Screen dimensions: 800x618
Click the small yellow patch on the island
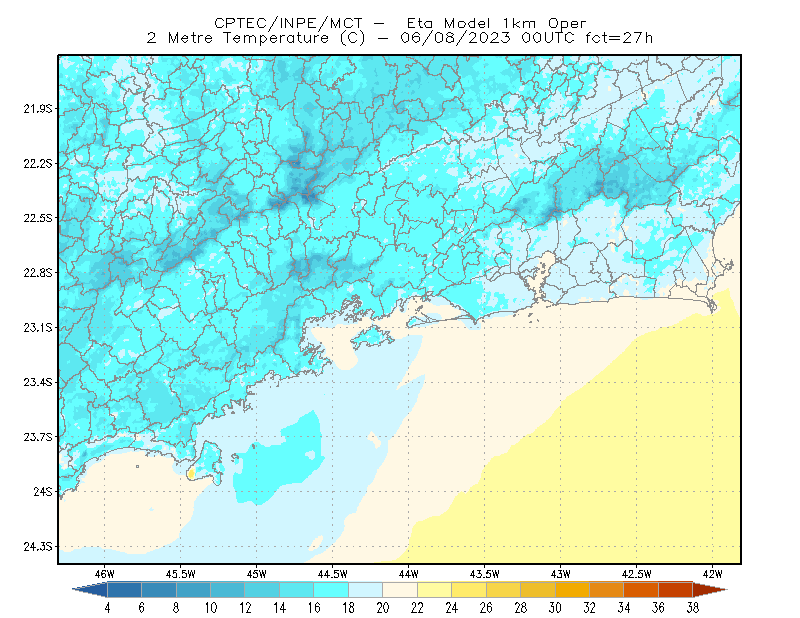pyautogui.click(x=191, y=474)
